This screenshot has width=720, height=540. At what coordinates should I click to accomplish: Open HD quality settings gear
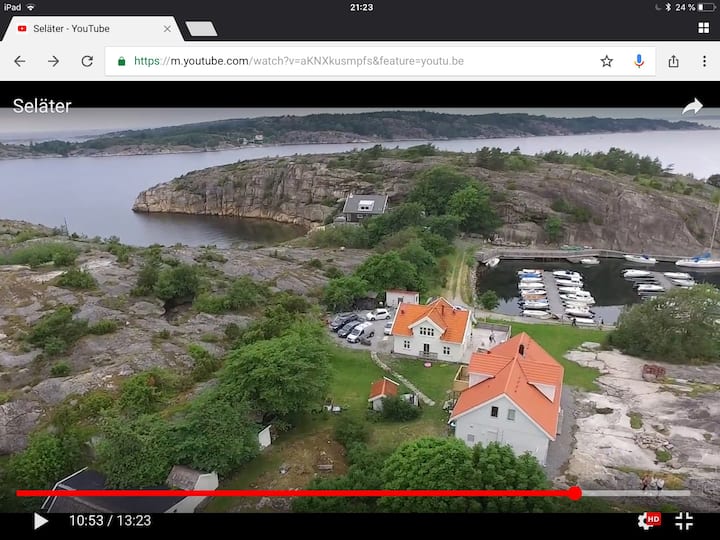click(x=649, y=520)
